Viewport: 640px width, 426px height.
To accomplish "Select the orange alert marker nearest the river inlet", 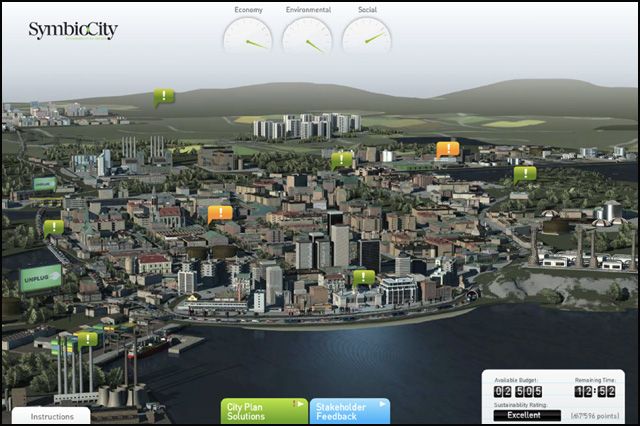I will point(447,149).
